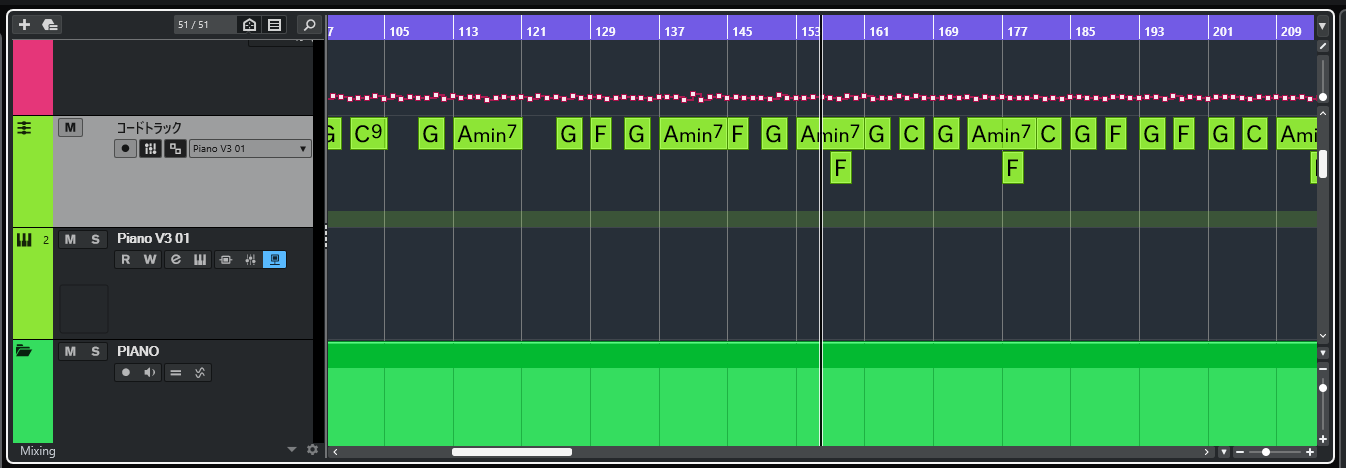Select the コードトラック track name
This screenshot has height=468, width=1346.
click(x=149, y=128)
